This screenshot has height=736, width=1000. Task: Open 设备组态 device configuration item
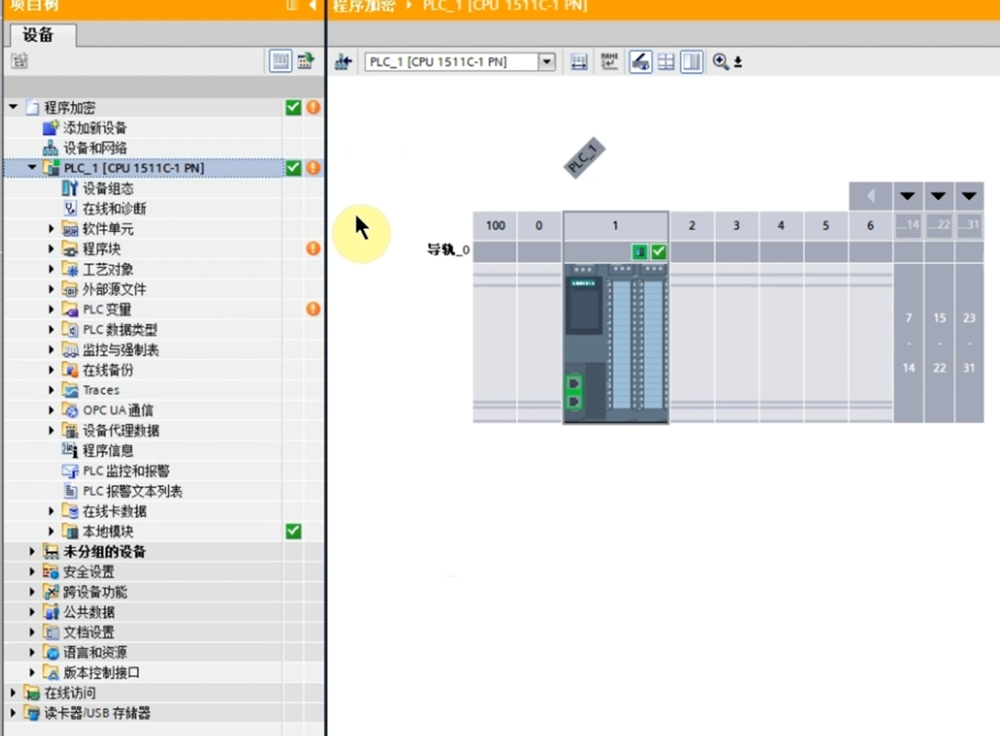(108, 188)
